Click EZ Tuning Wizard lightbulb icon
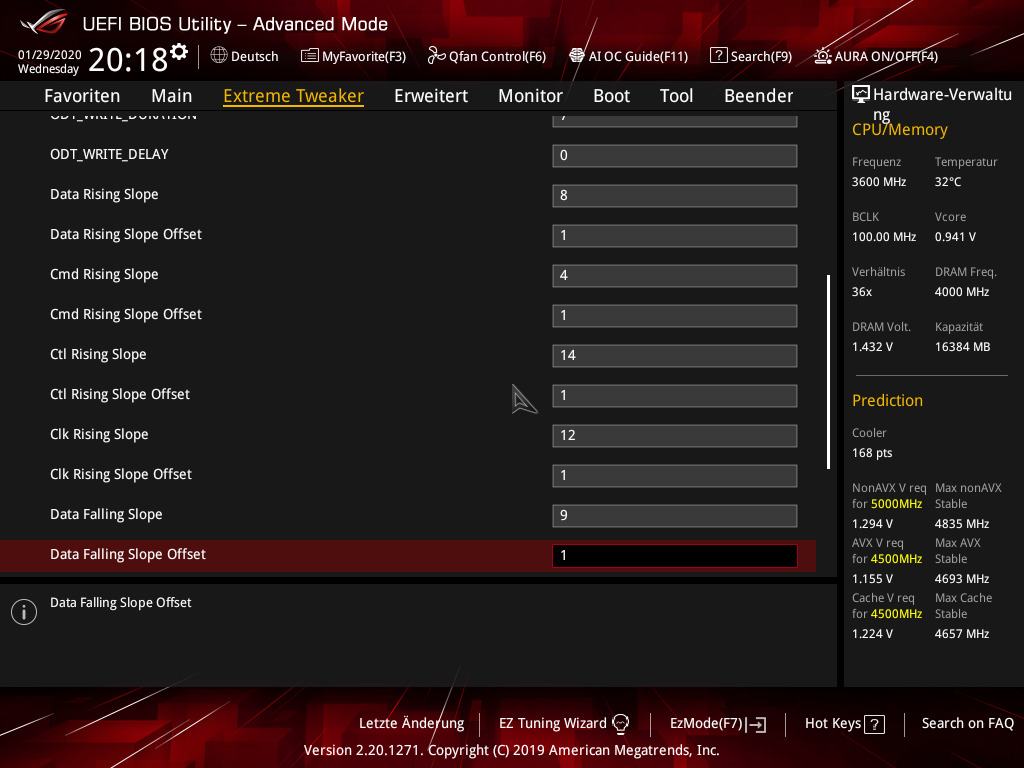1024x768 pixels. [x=620, y=724]
